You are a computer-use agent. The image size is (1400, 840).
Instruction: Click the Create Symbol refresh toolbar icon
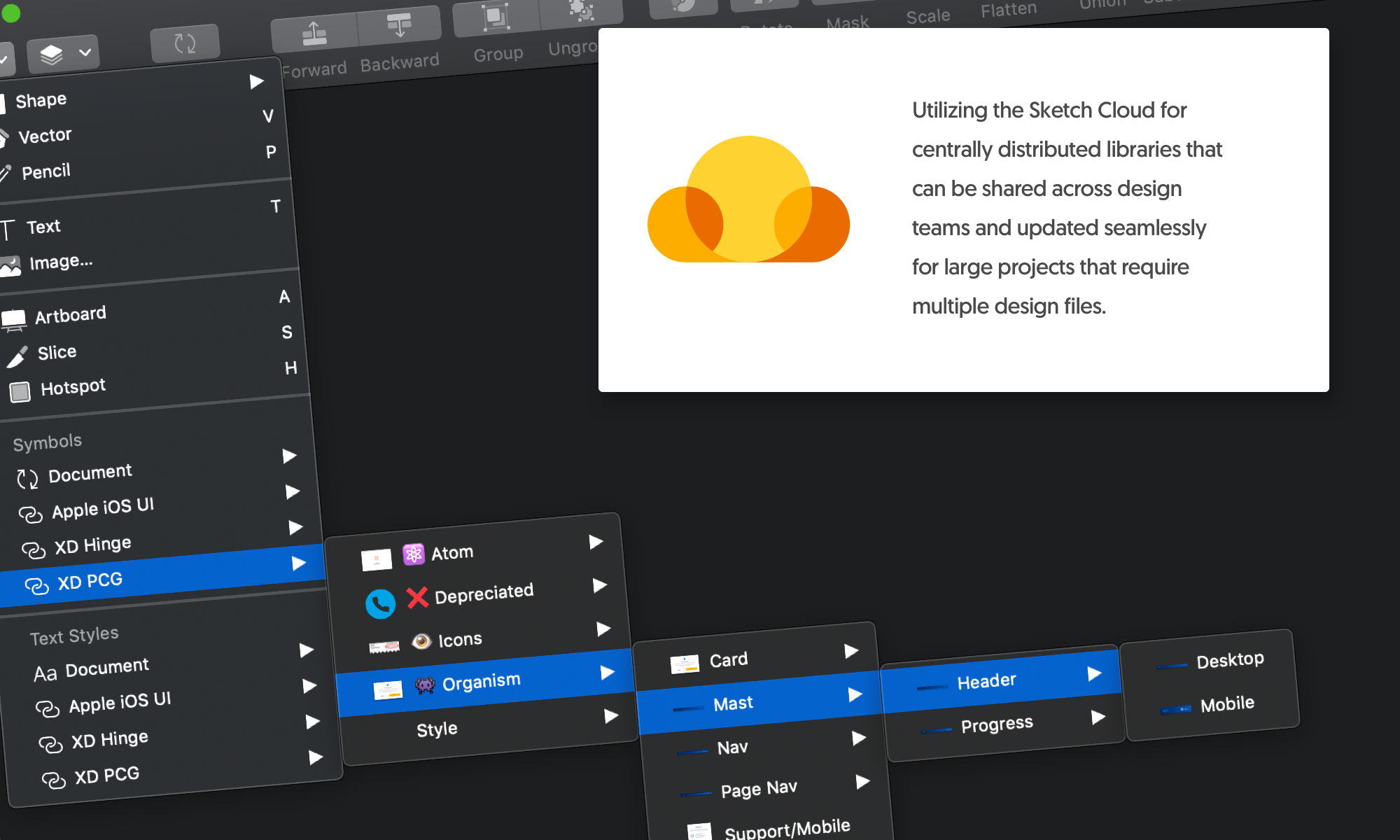click(x=185, y=44)
